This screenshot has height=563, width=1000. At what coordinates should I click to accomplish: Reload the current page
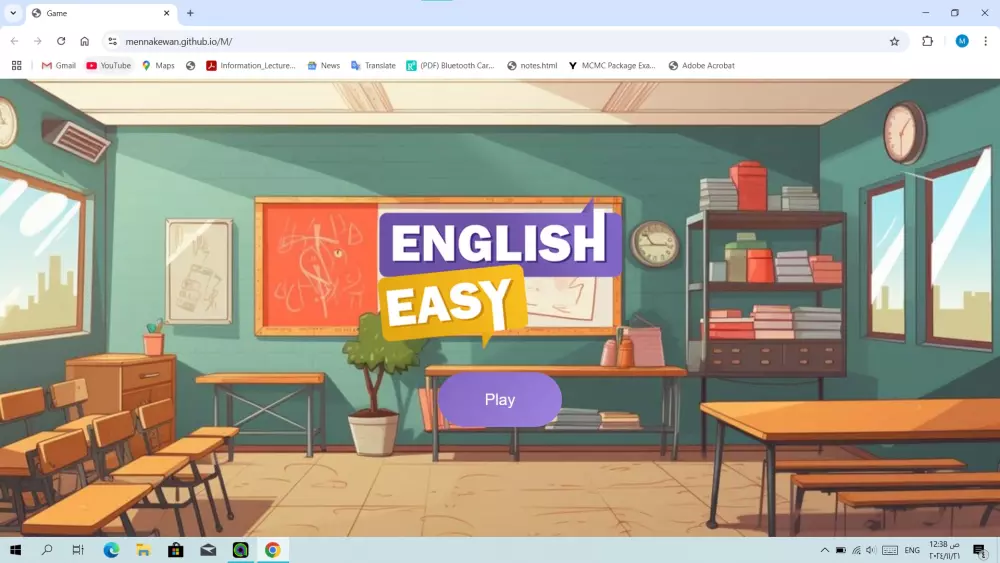click(61, 41)
